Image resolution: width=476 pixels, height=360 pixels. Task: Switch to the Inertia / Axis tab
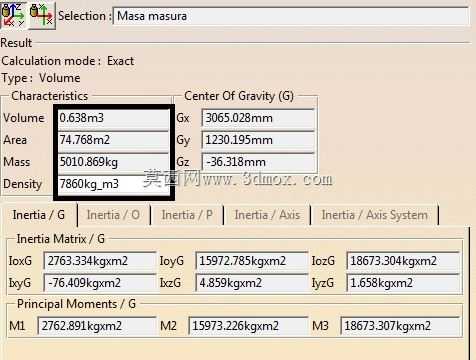(x=267, y=215)
